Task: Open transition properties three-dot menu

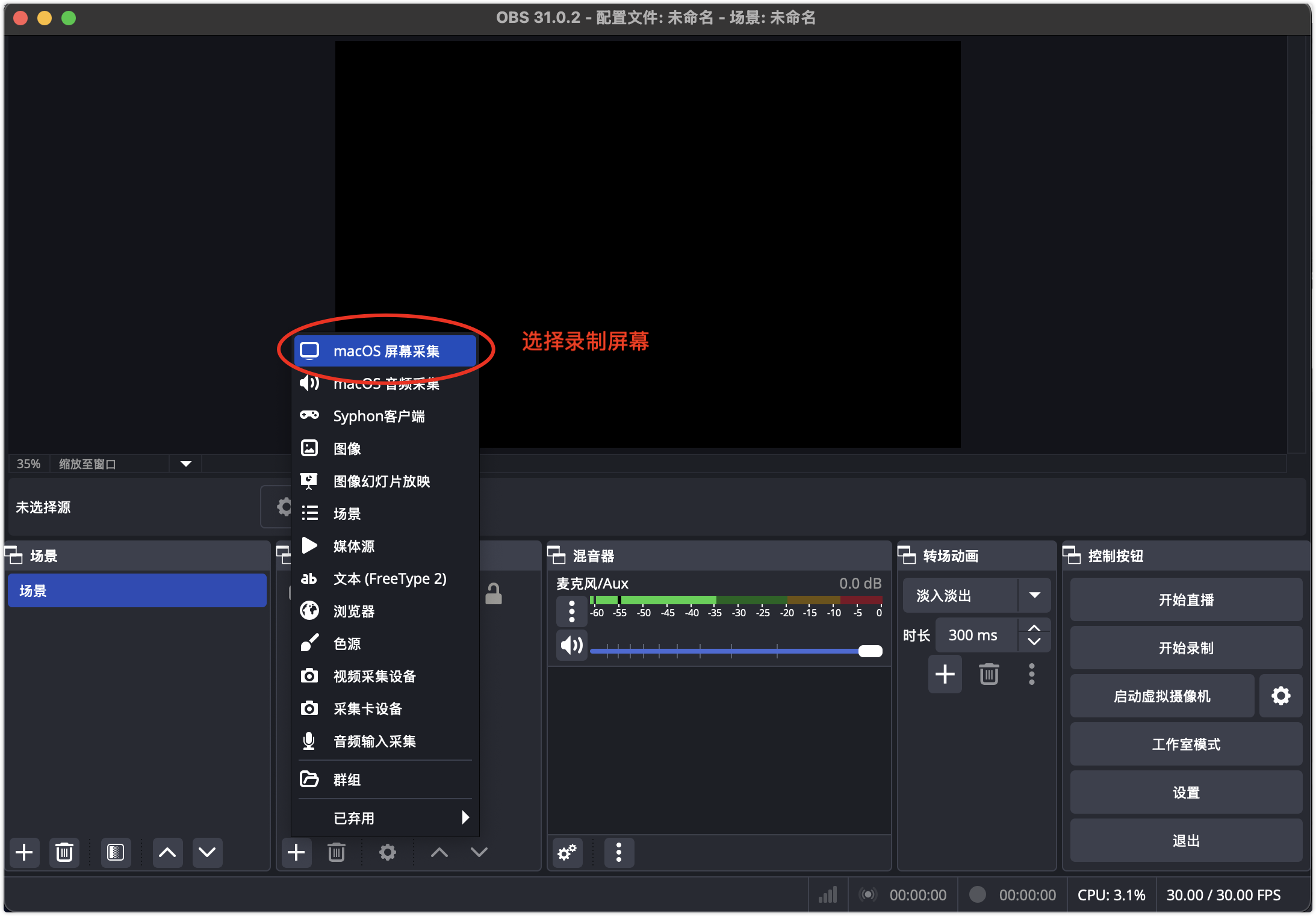Action: click(x=1032, y=674)
